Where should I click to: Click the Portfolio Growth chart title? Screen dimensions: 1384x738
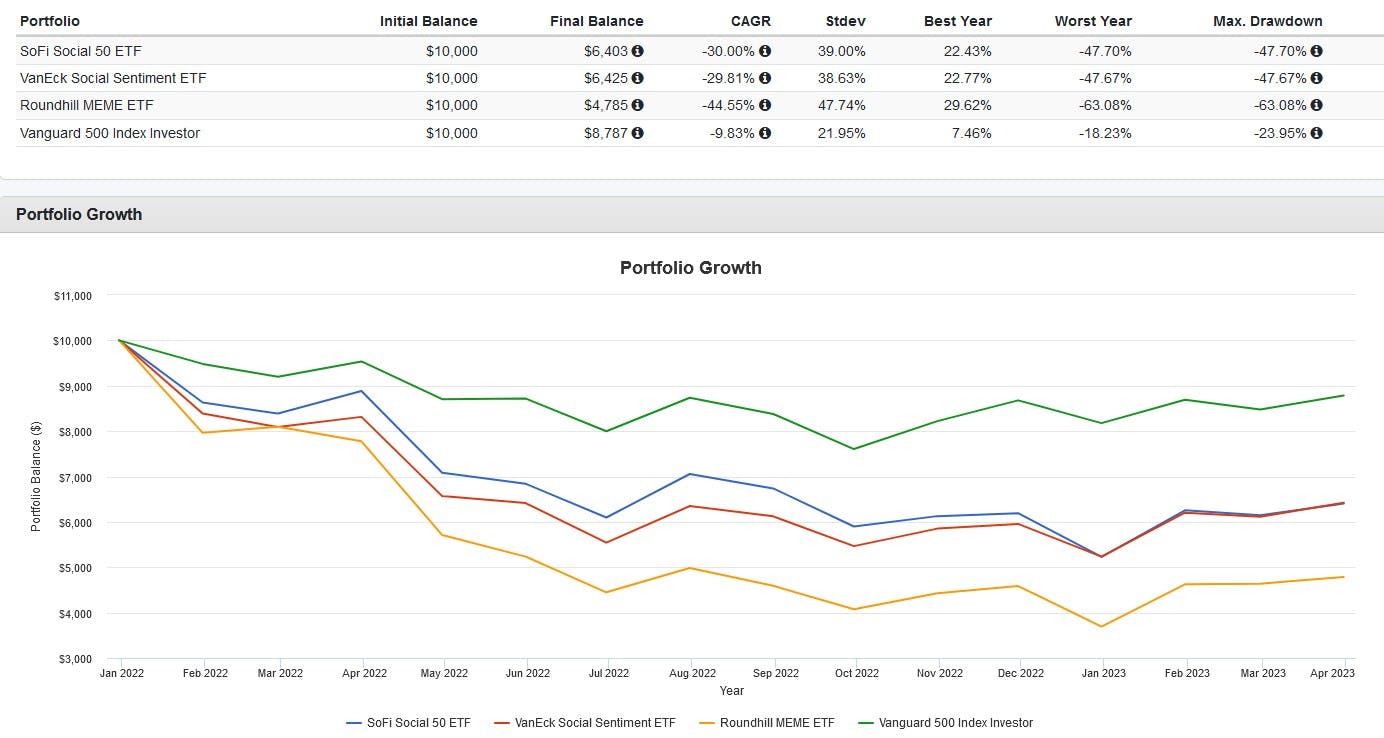pos(691,268)
